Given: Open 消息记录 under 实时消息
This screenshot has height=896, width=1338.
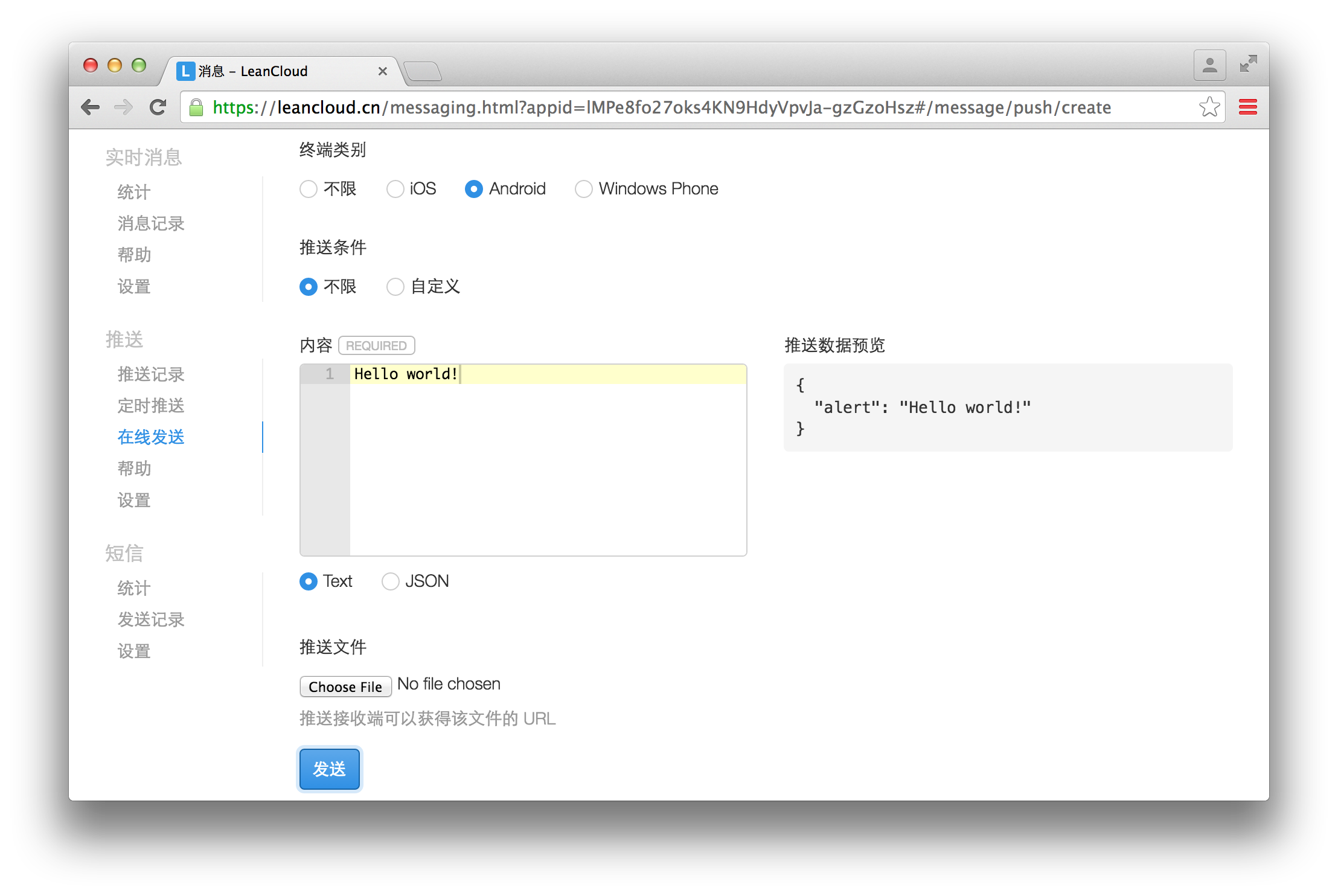Looking at the screenshot, I should pos(151,223).
